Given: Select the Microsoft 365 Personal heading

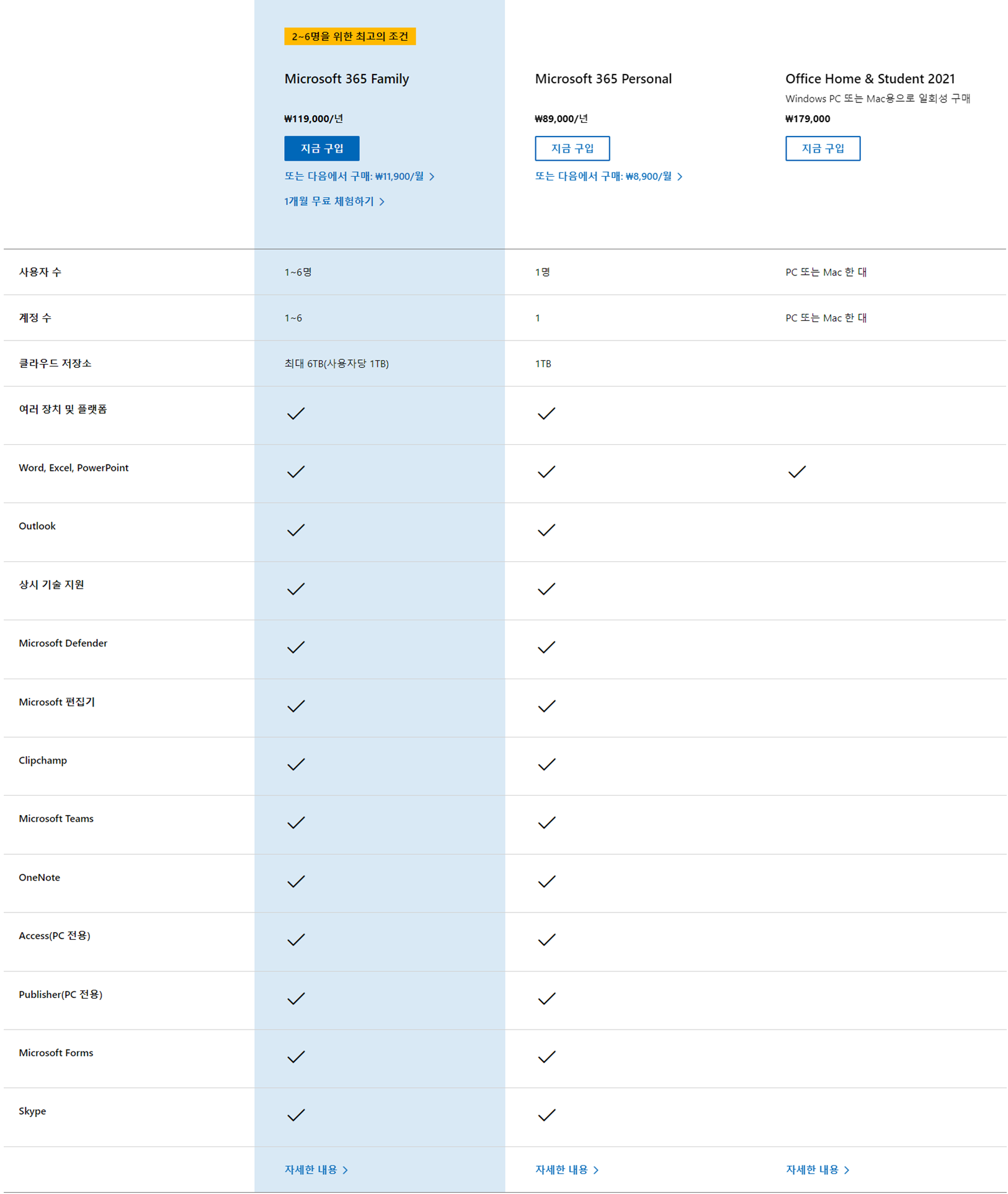Looking at the screenshot, I should click(603, 79).
